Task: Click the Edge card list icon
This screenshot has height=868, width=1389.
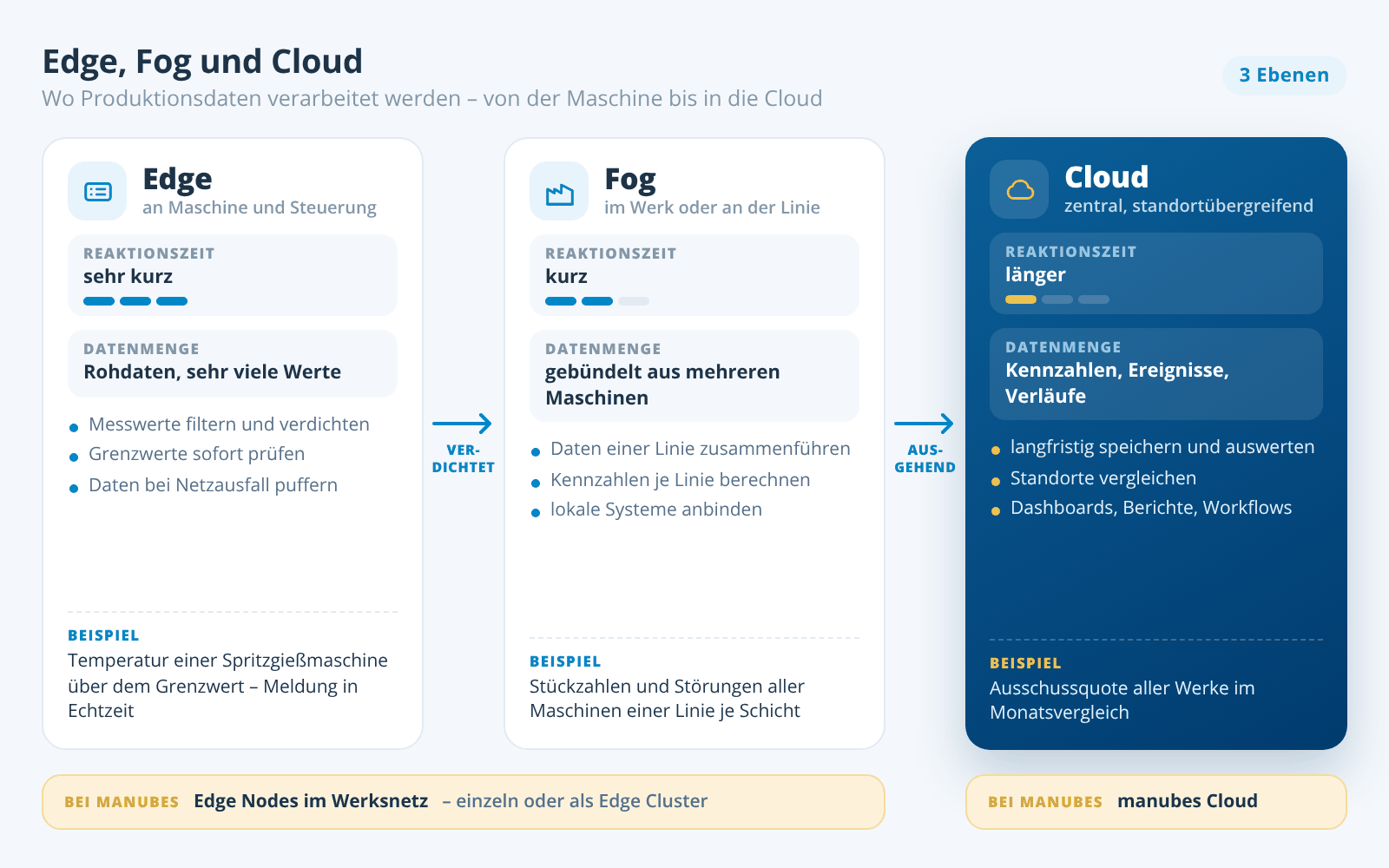Action: click(98, 192)
